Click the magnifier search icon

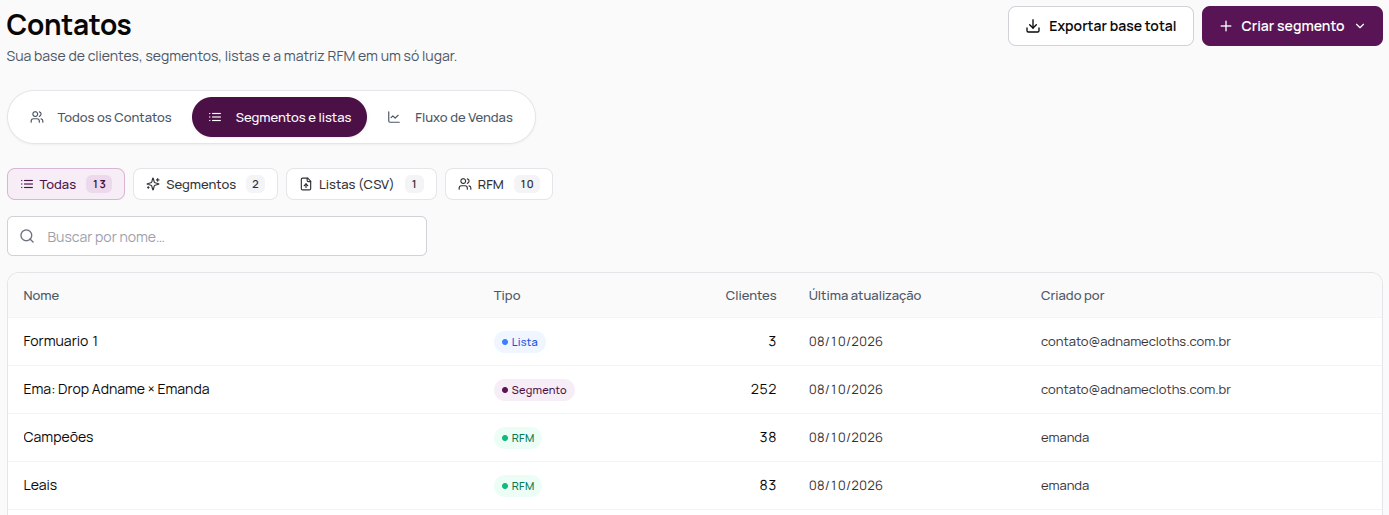tap(27, 236)
